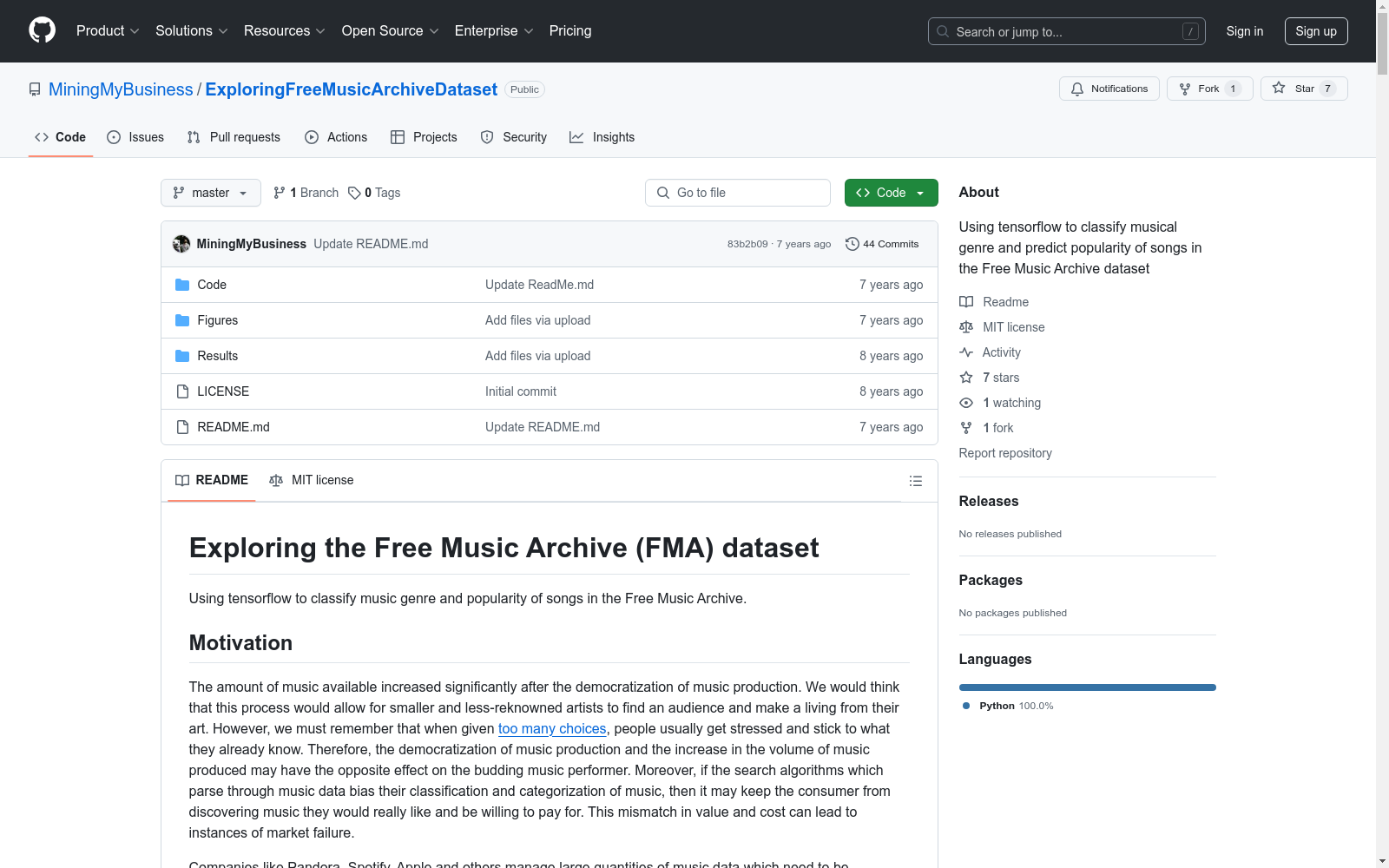Click the 'No releases published' text
Screen dimensions: 1389x868
click(1010, 534)
